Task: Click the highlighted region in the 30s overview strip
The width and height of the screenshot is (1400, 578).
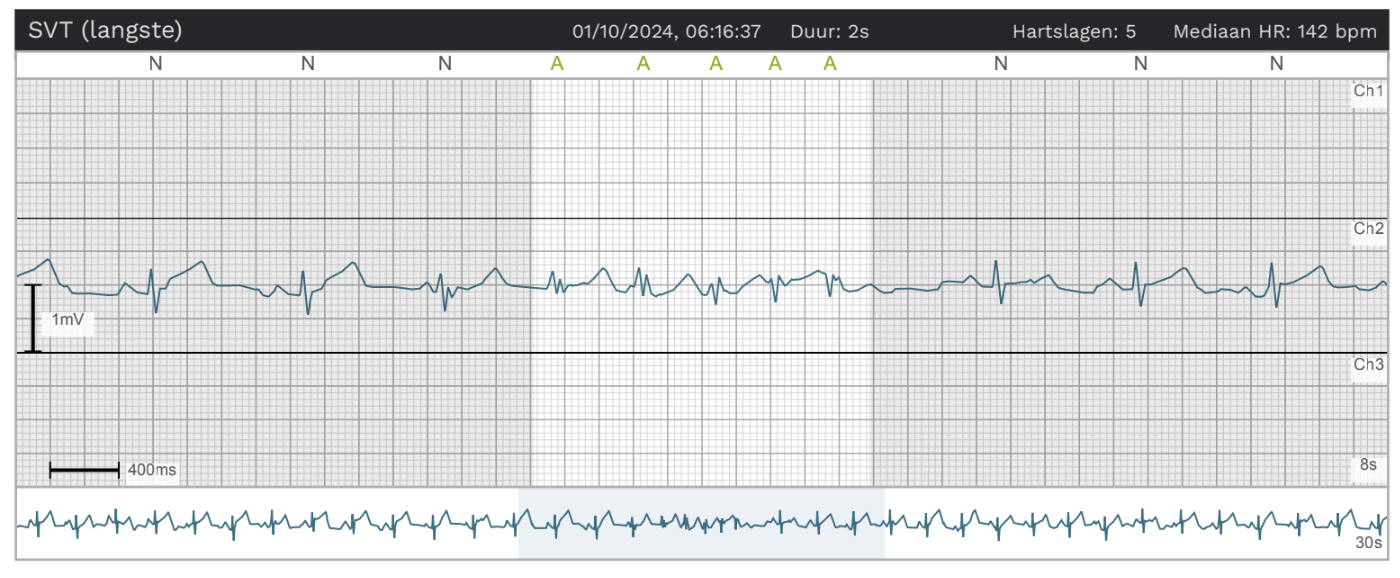Action: [701, 524]
